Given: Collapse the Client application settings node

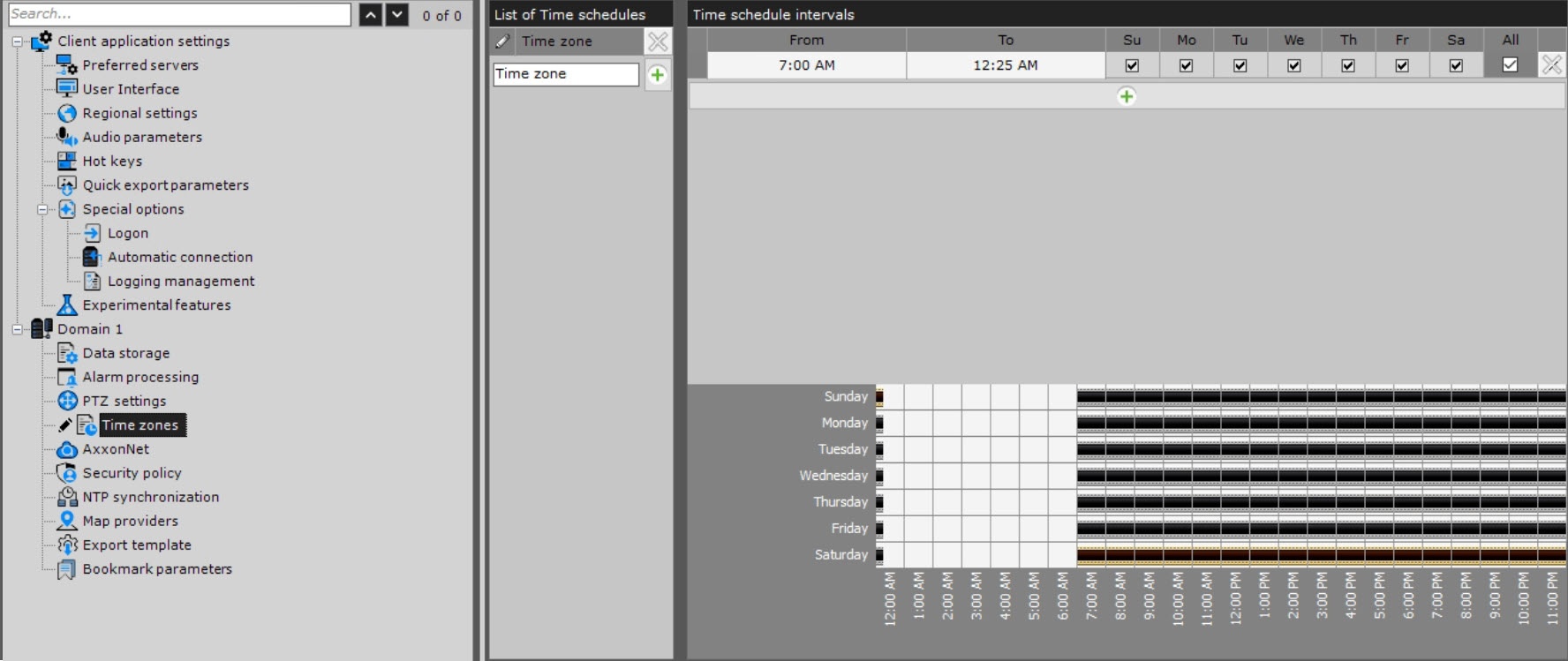Looking at the screenshot, I should (17, 41).
